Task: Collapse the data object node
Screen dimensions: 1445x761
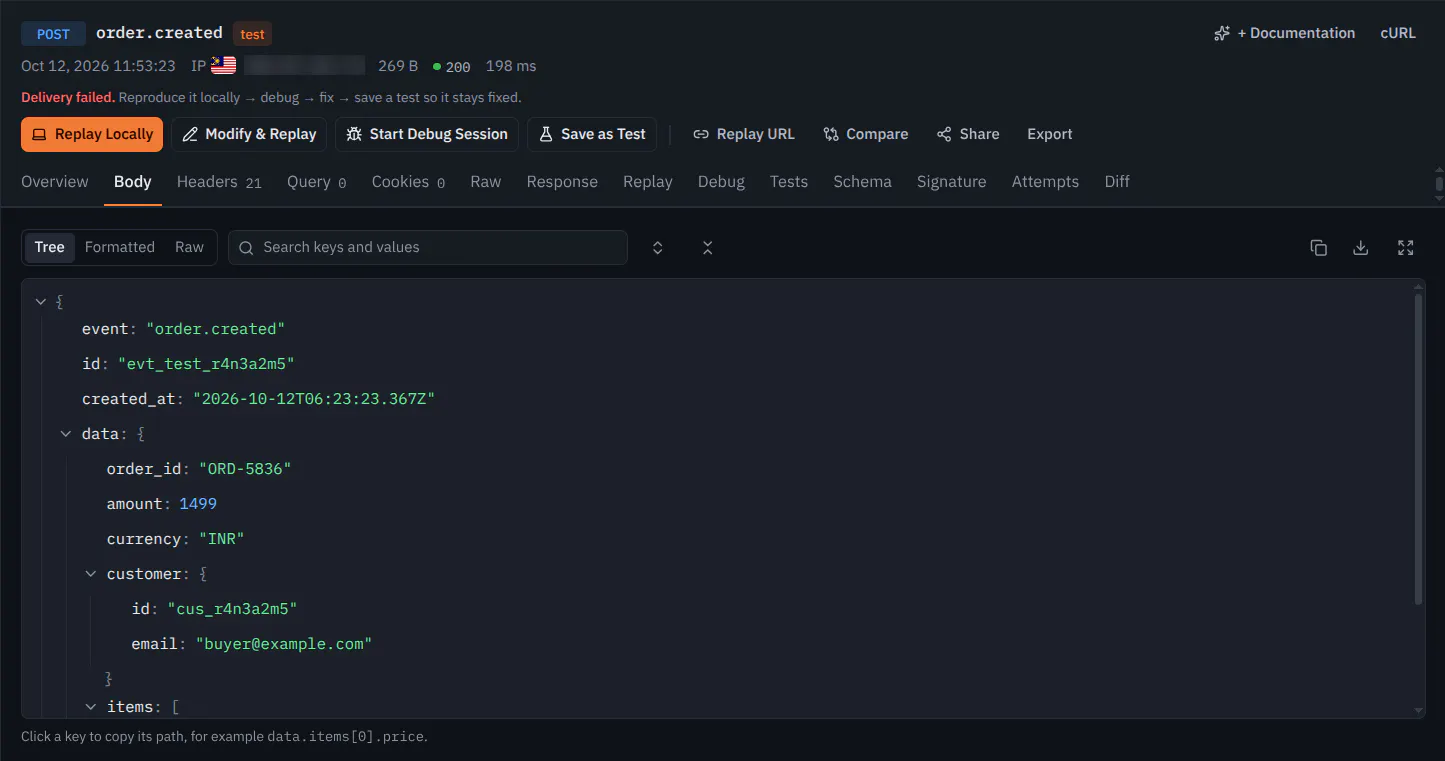Action: 66,434
